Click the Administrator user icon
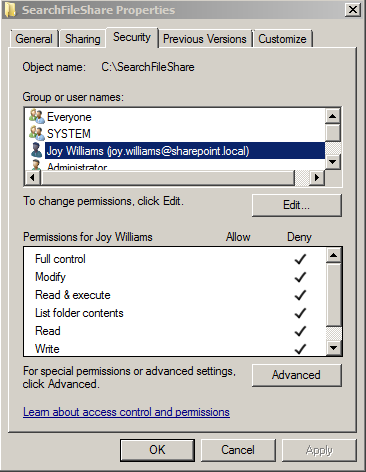The image size is (366, 472). 36,165
